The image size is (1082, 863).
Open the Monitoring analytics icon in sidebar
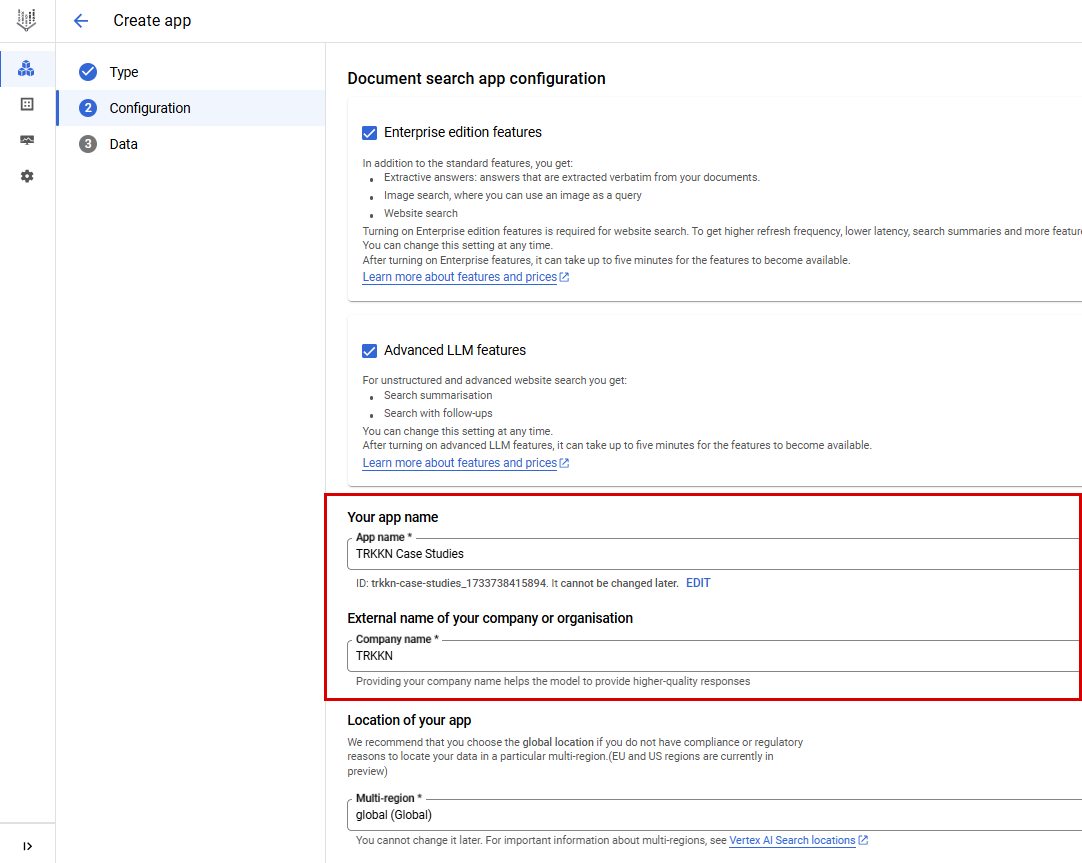tap(27, 140)
